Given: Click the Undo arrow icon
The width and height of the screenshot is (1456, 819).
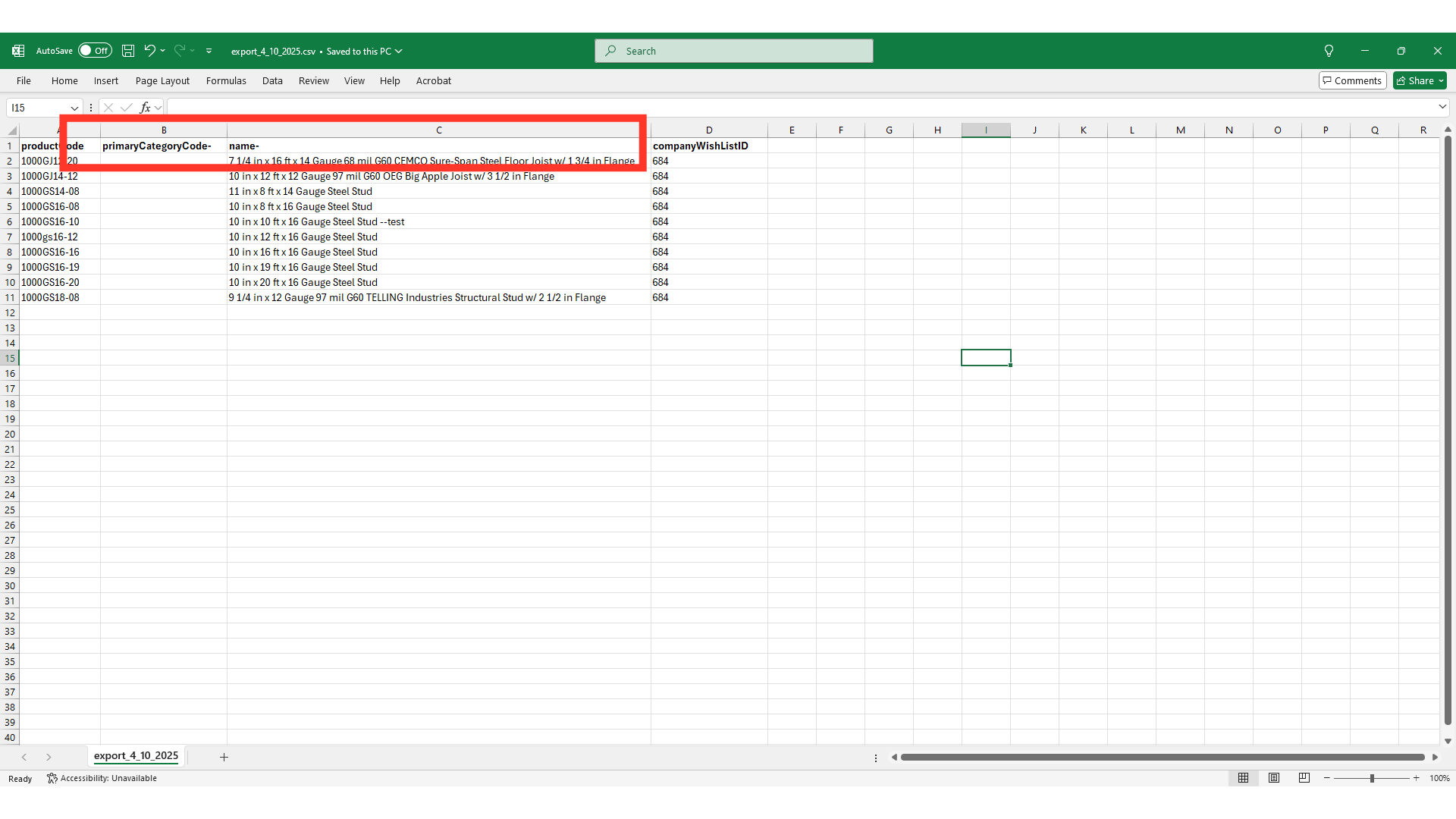Looking at the screenshot, I should (x=149, y=51).
